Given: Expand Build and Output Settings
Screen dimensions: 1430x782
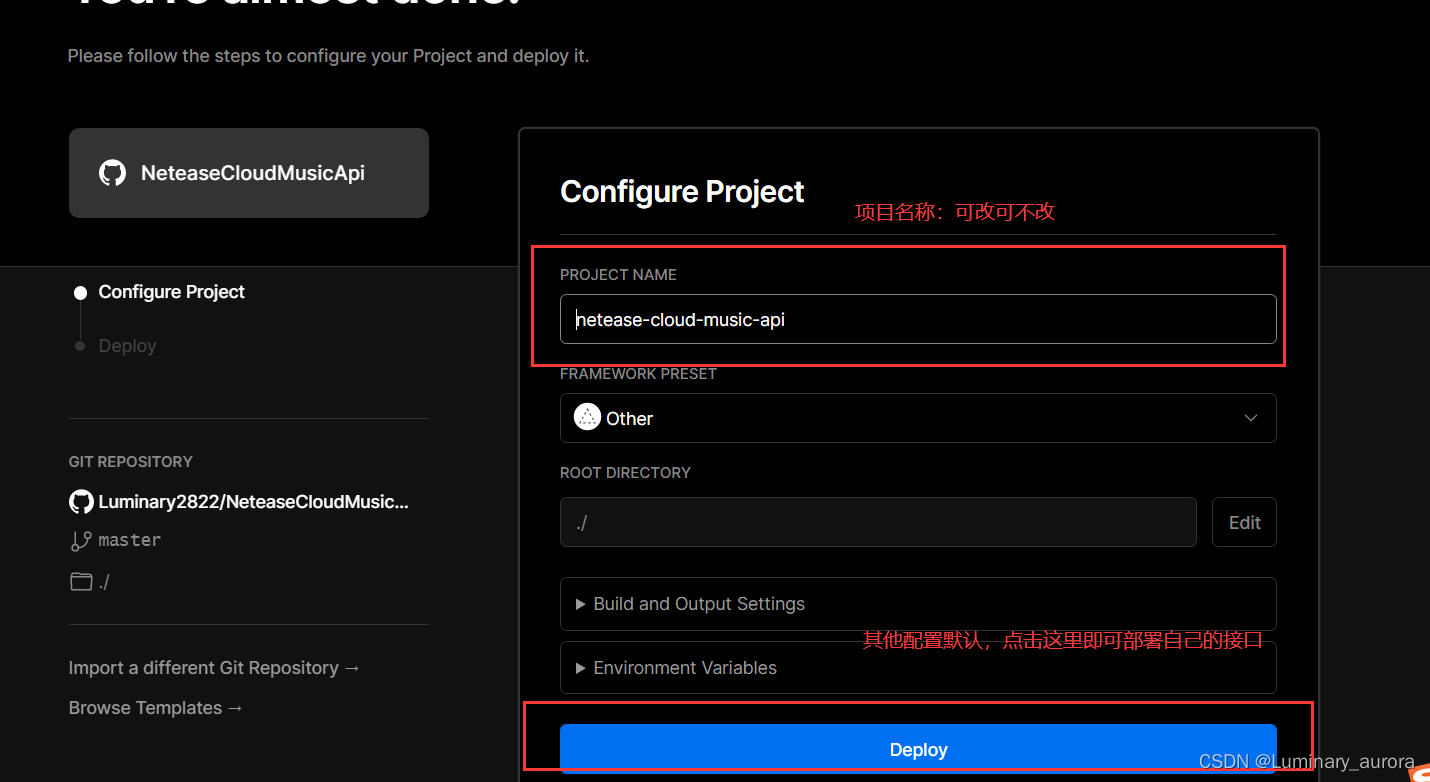Looking at the screenshot, I should 918,604.
